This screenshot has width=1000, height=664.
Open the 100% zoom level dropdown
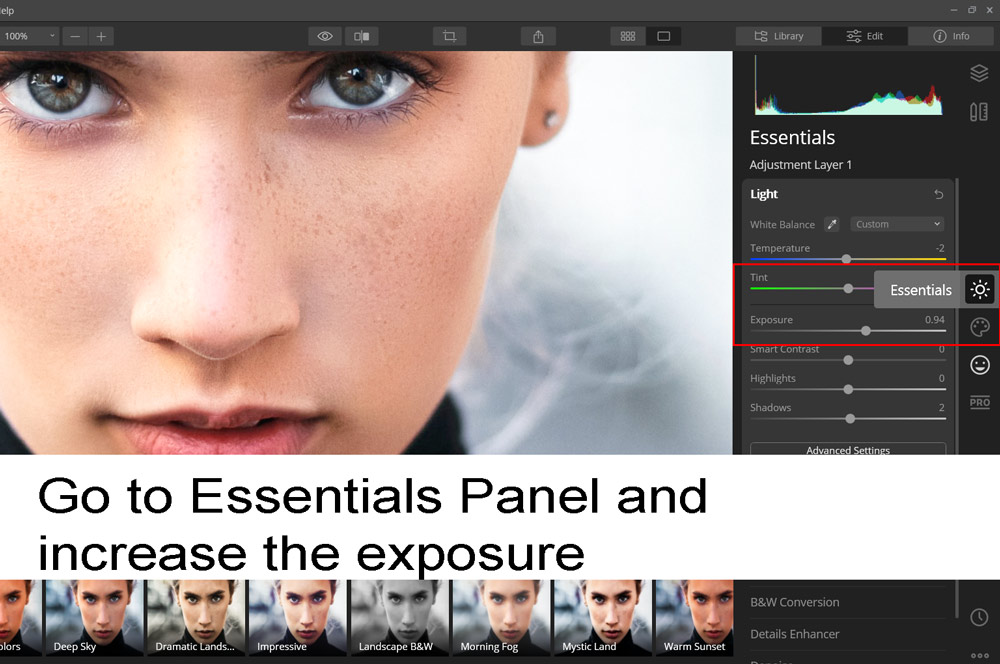[29, 36]
